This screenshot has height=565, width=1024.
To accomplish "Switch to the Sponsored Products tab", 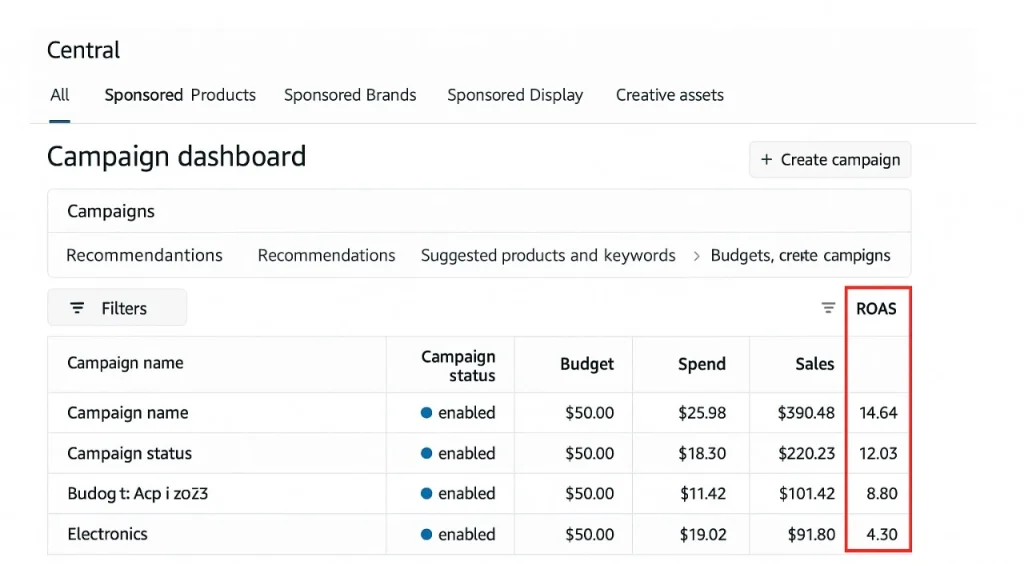I will pos(180,95).
